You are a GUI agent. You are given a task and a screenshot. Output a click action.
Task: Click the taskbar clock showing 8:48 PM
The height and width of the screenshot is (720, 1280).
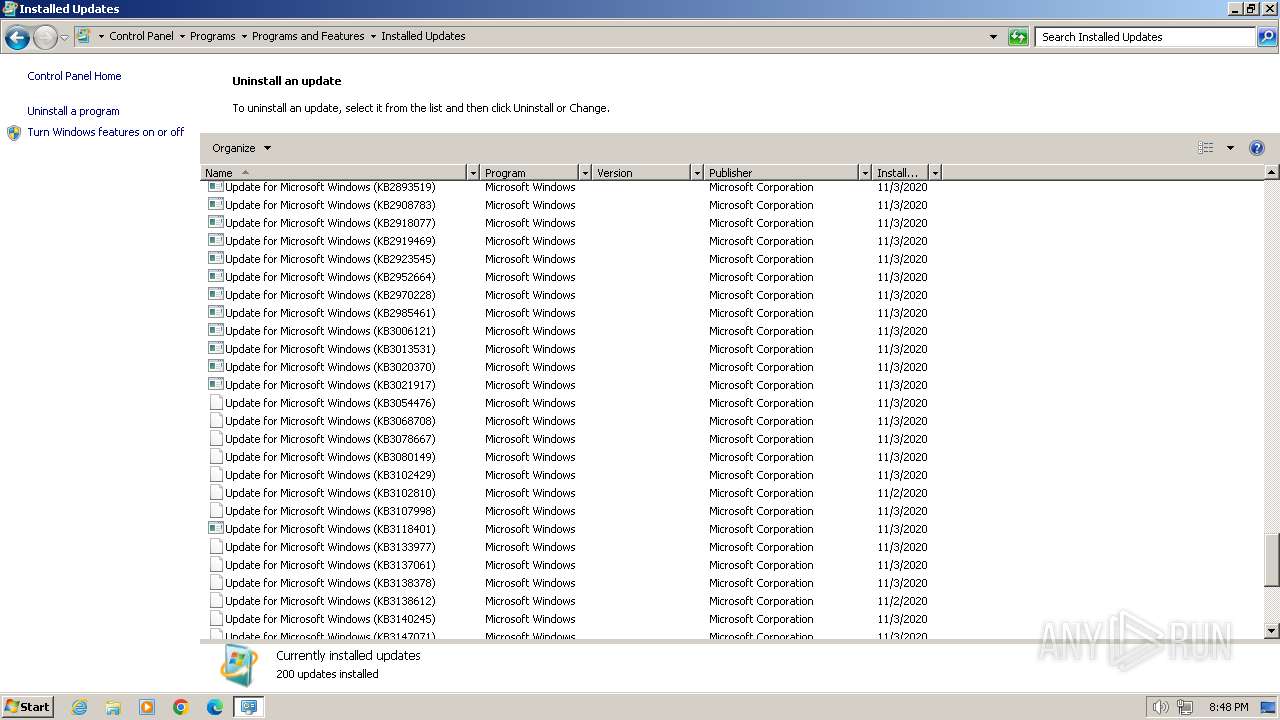[1228, 707]
